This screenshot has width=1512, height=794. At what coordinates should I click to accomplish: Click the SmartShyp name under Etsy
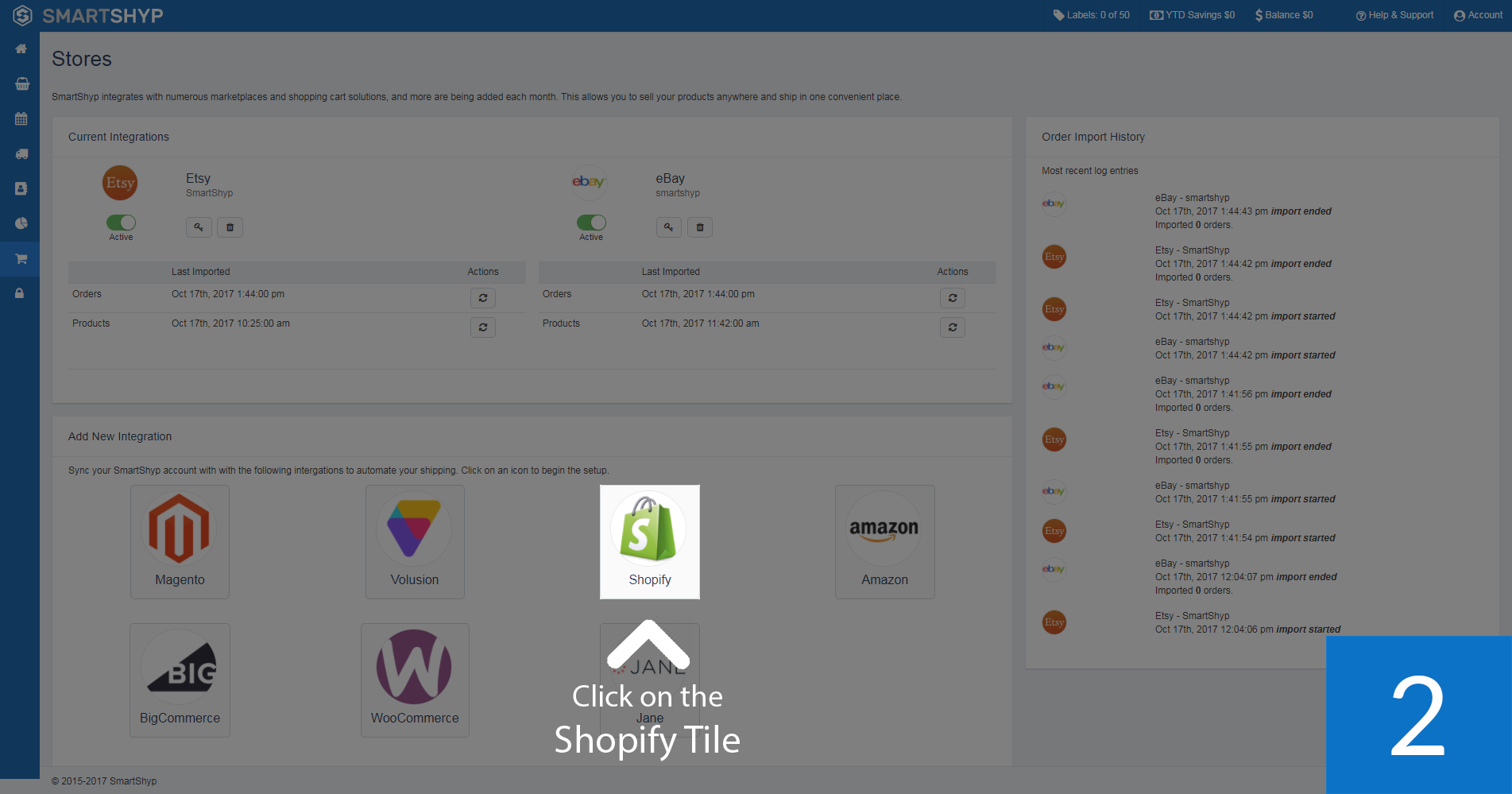210,193
